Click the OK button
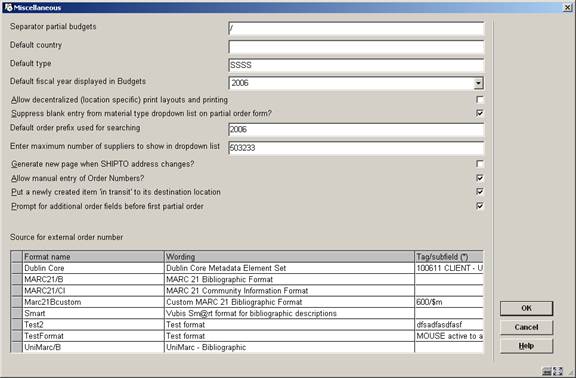The height and width of the screenshot is (378, 576). (526, 308)
